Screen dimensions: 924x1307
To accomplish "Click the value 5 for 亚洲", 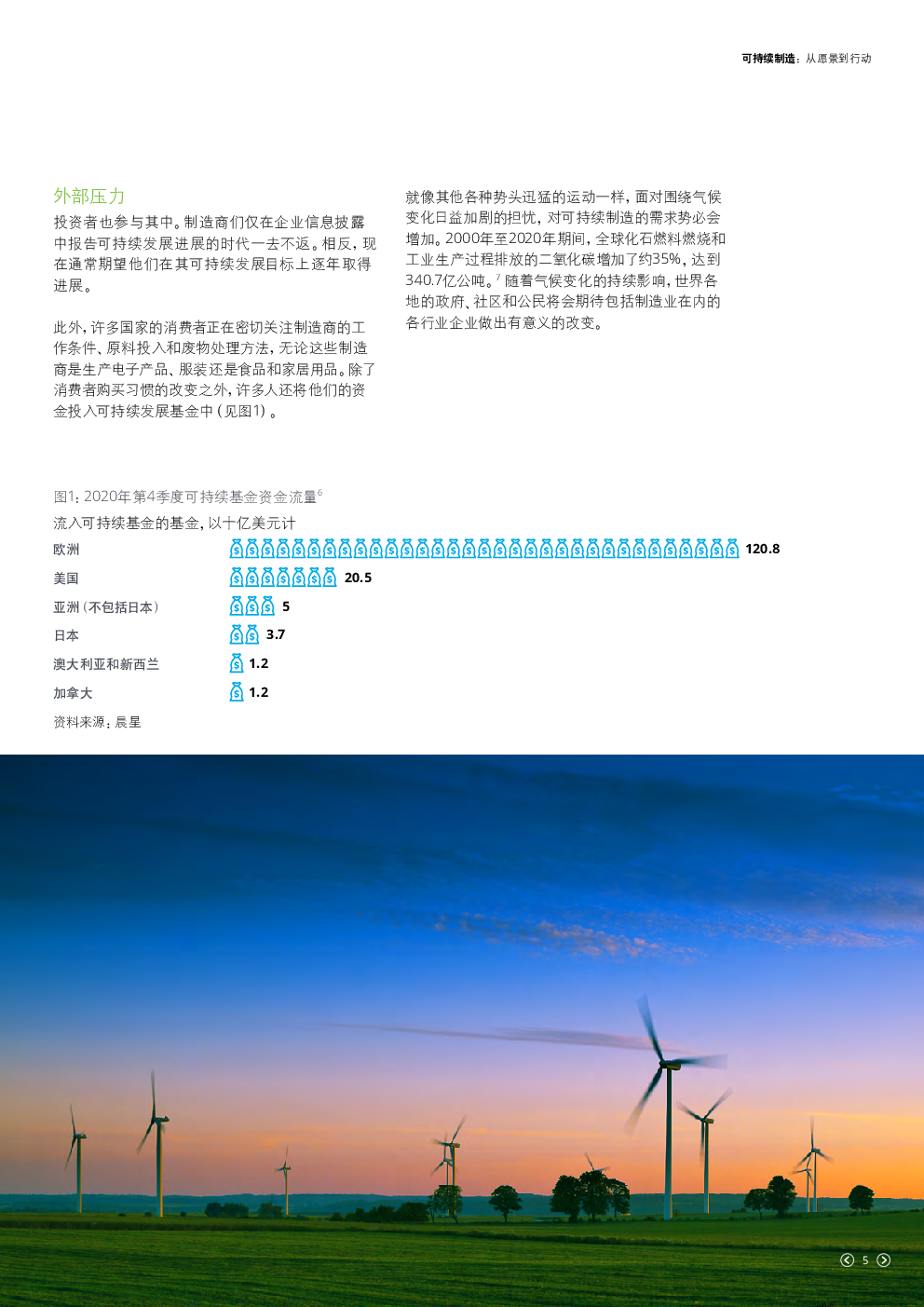I will (x=286, y=606).
